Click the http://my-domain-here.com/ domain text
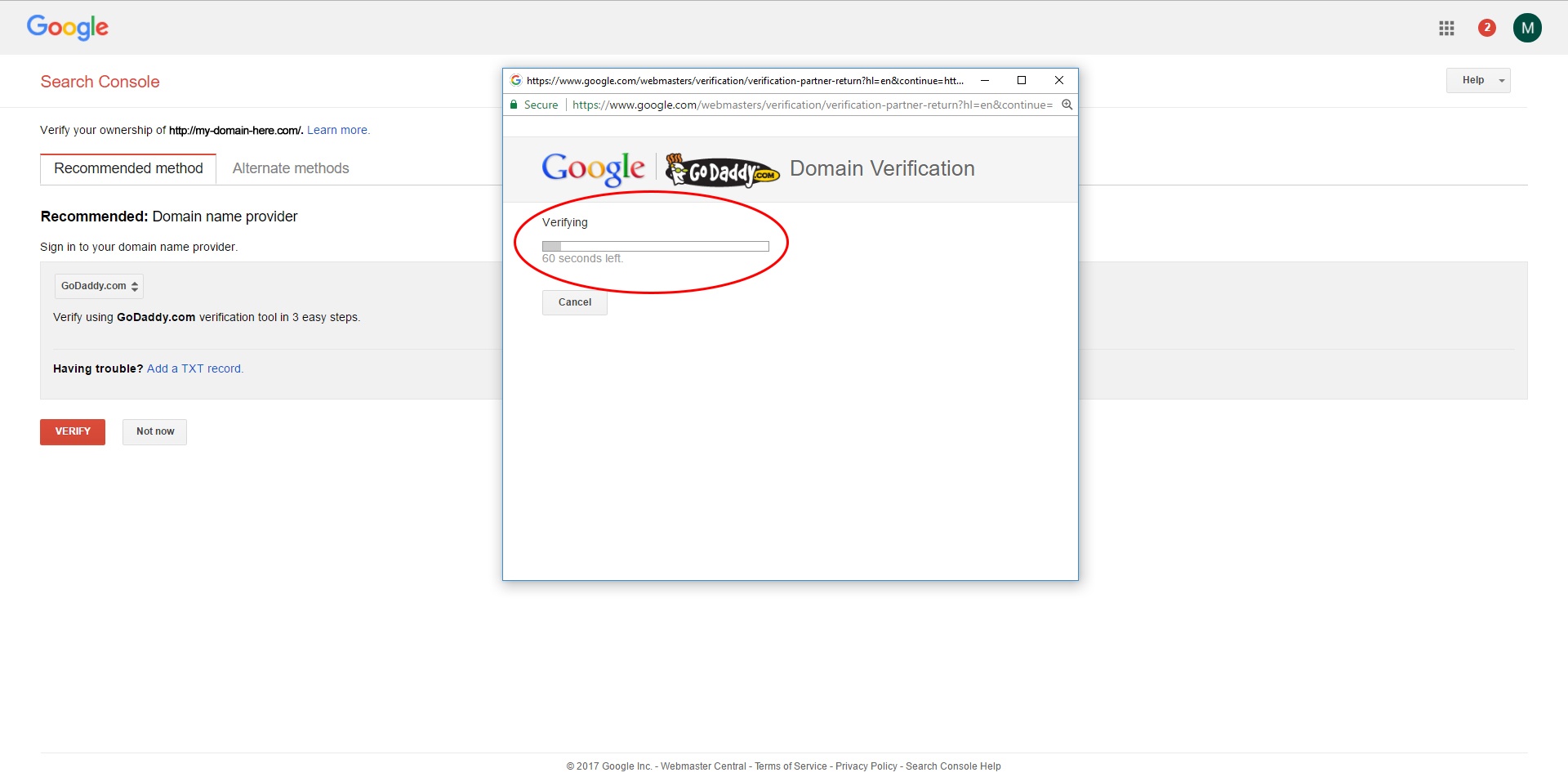This screenshot has height=777, width=1568. tap(236, 130)
